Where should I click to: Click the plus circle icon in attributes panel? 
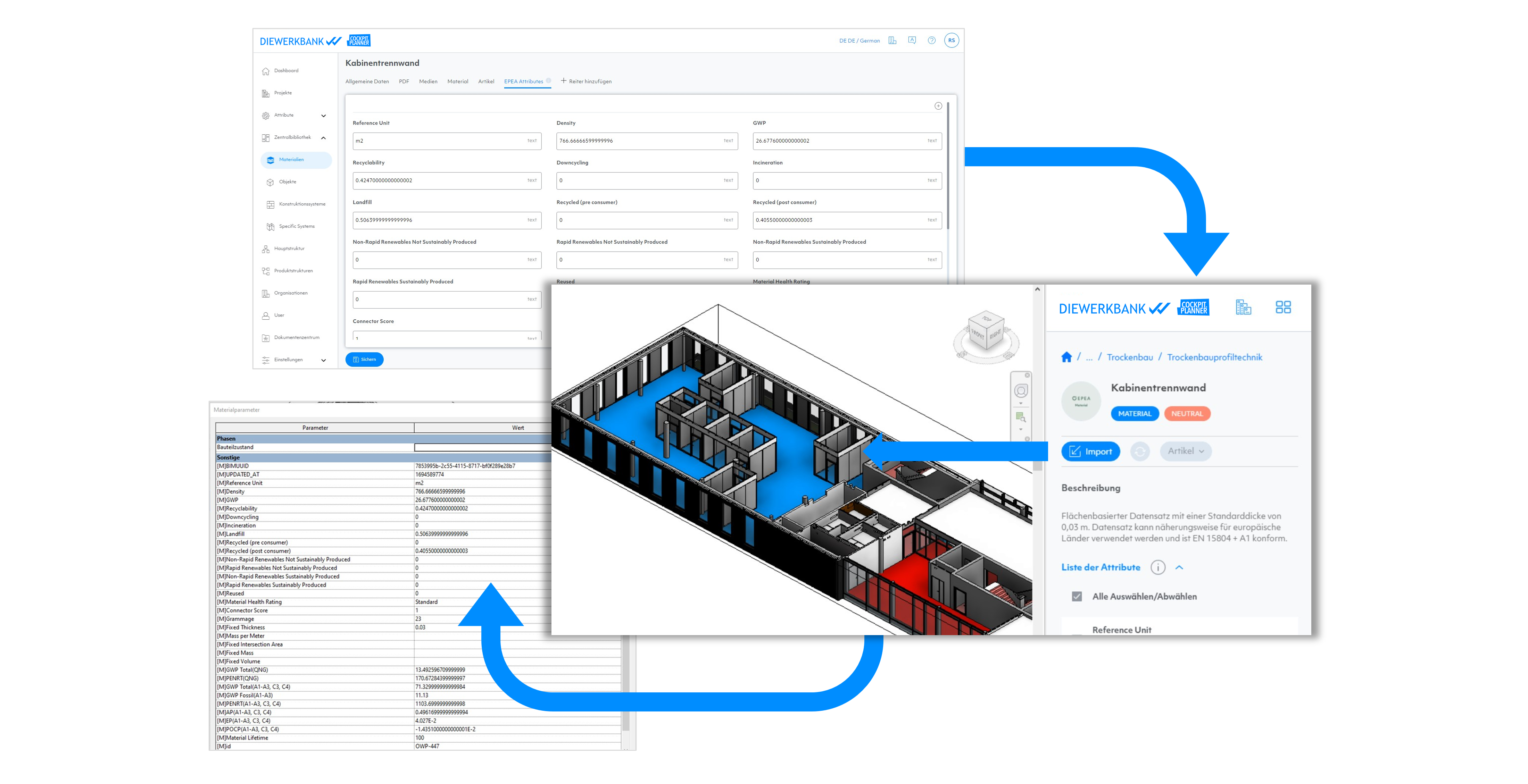938,106
